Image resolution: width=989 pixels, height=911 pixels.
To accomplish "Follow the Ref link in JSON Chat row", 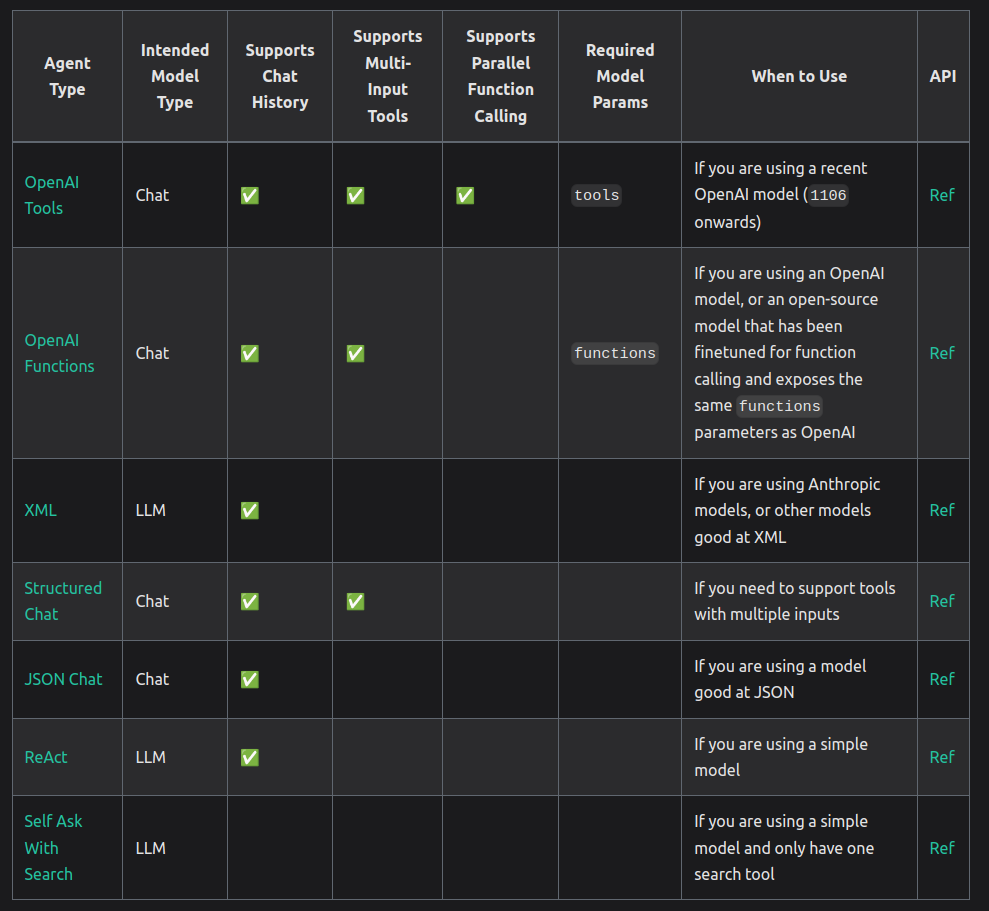I will pos(942,679).
